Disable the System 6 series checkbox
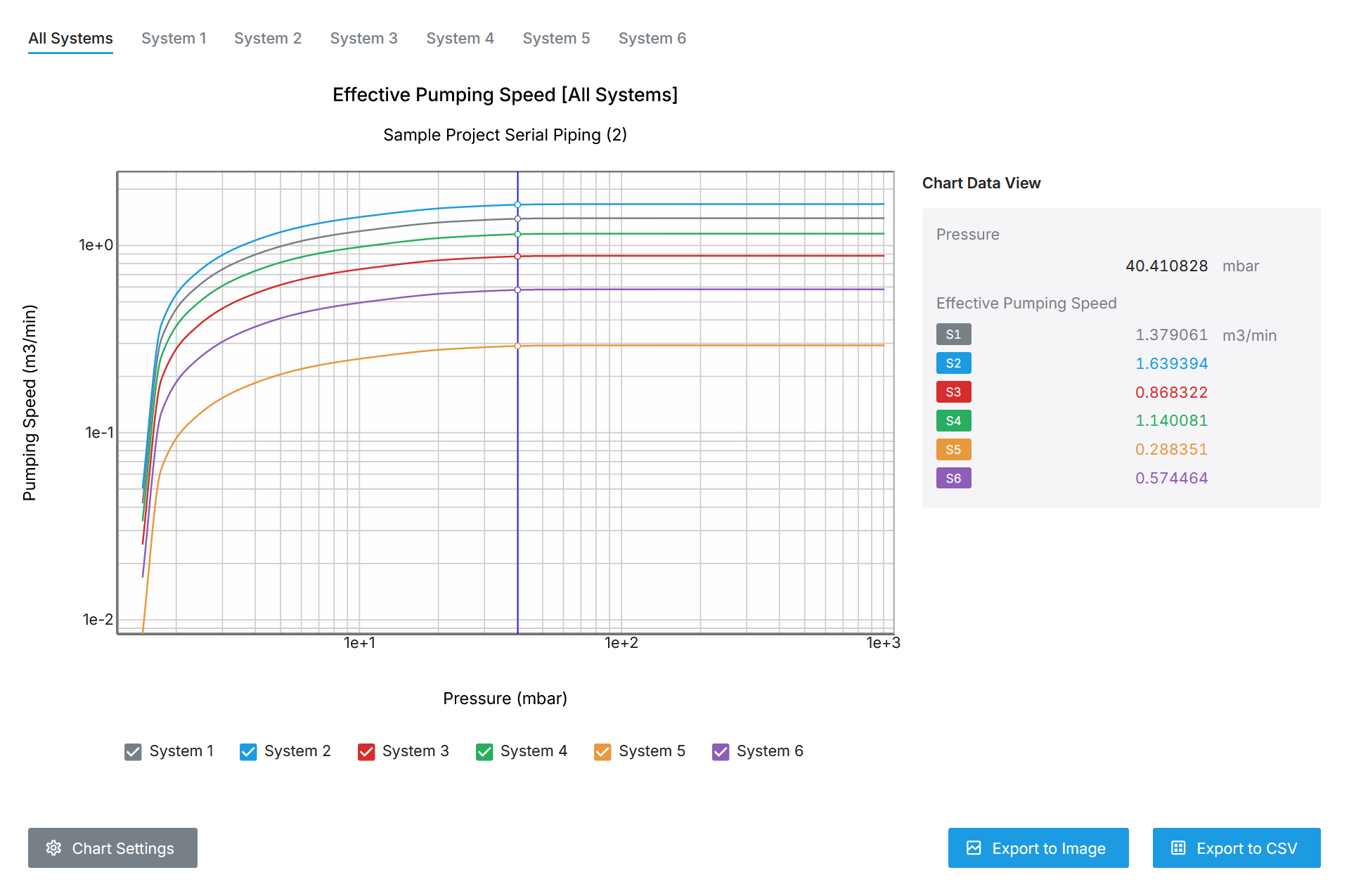The height and width of the screenshot is (896, 1349). click(x=721, y=752)
